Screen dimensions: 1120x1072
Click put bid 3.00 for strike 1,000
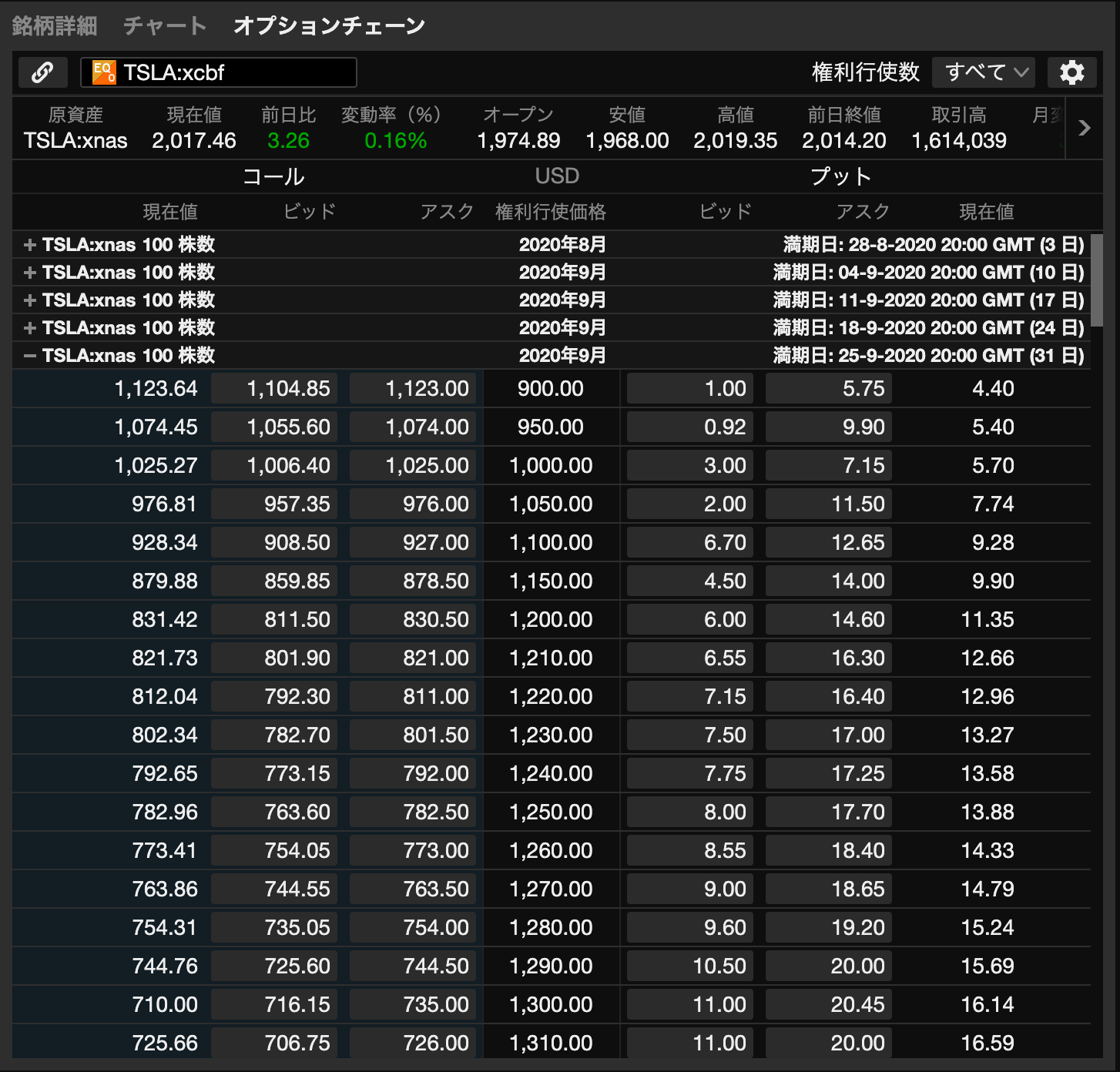[690, 465]
